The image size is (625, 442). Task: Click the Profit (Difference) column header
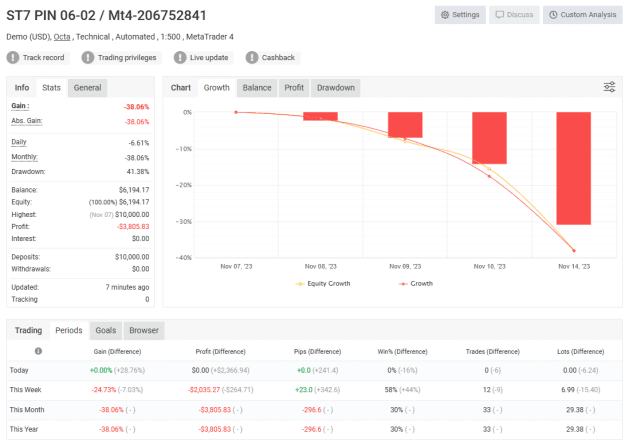(220, 352)
